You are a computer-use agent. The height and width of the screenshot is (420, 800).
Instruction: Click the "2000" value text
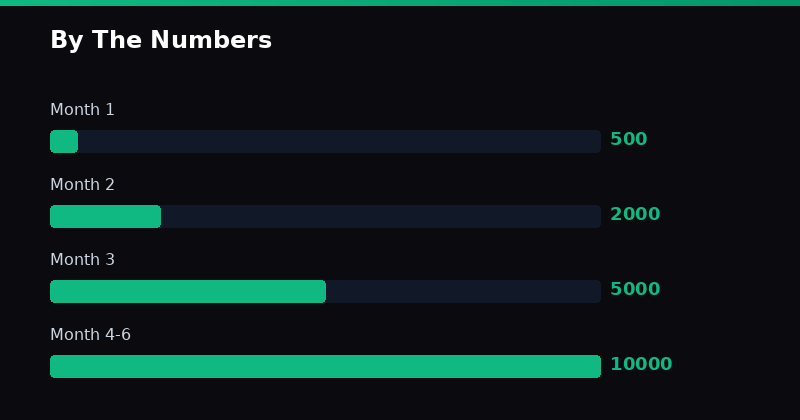coord(635,215)
